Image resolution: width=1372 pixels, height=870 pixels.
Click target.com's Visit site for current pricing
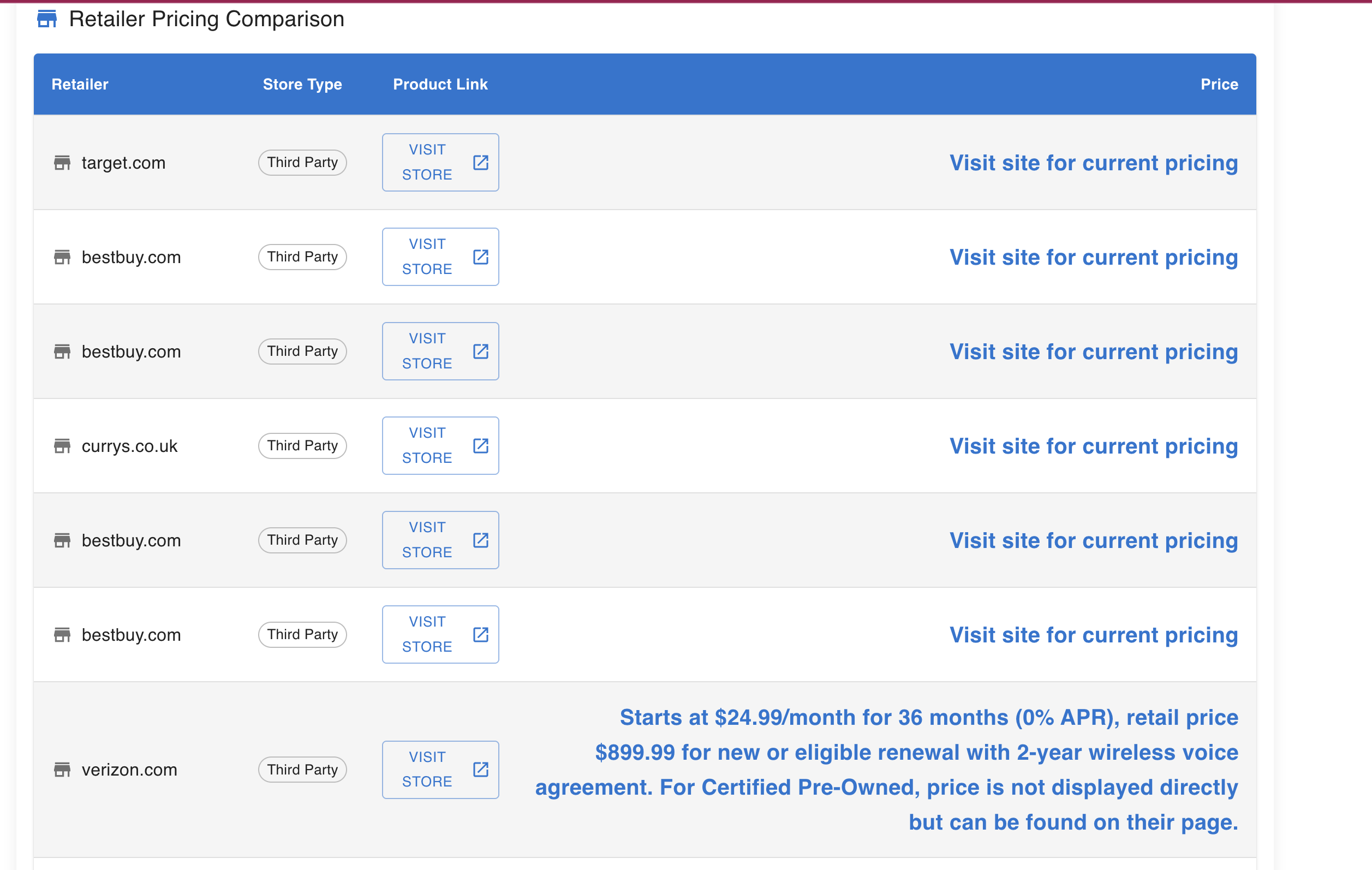(x=1093, y=163)
